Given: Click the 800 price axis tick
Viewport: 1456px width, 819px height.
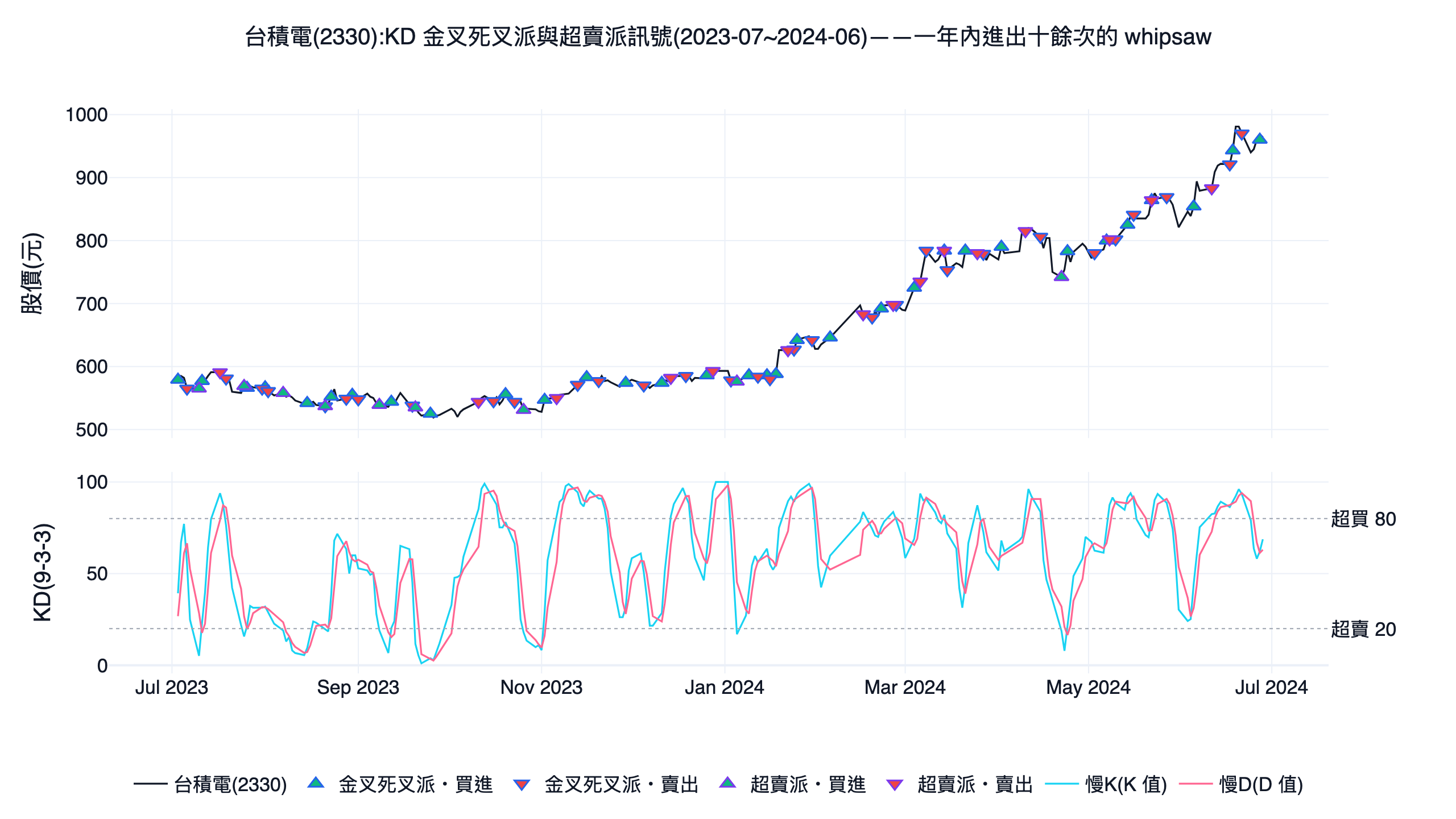Looking at the screenshot, I should pos(92,241).
